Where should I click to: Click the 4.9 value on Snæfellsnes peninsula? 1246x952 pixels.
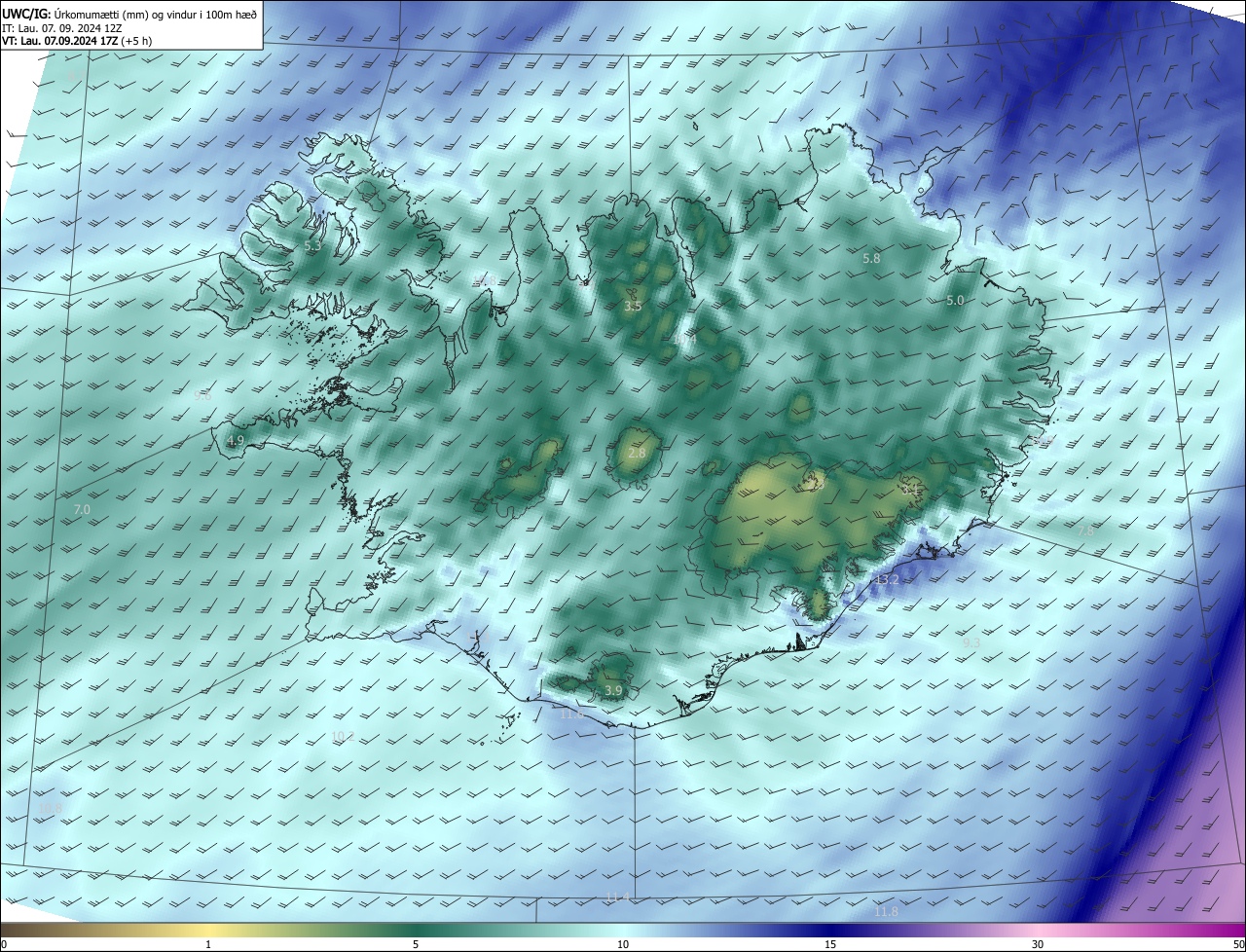click(236, 441)
